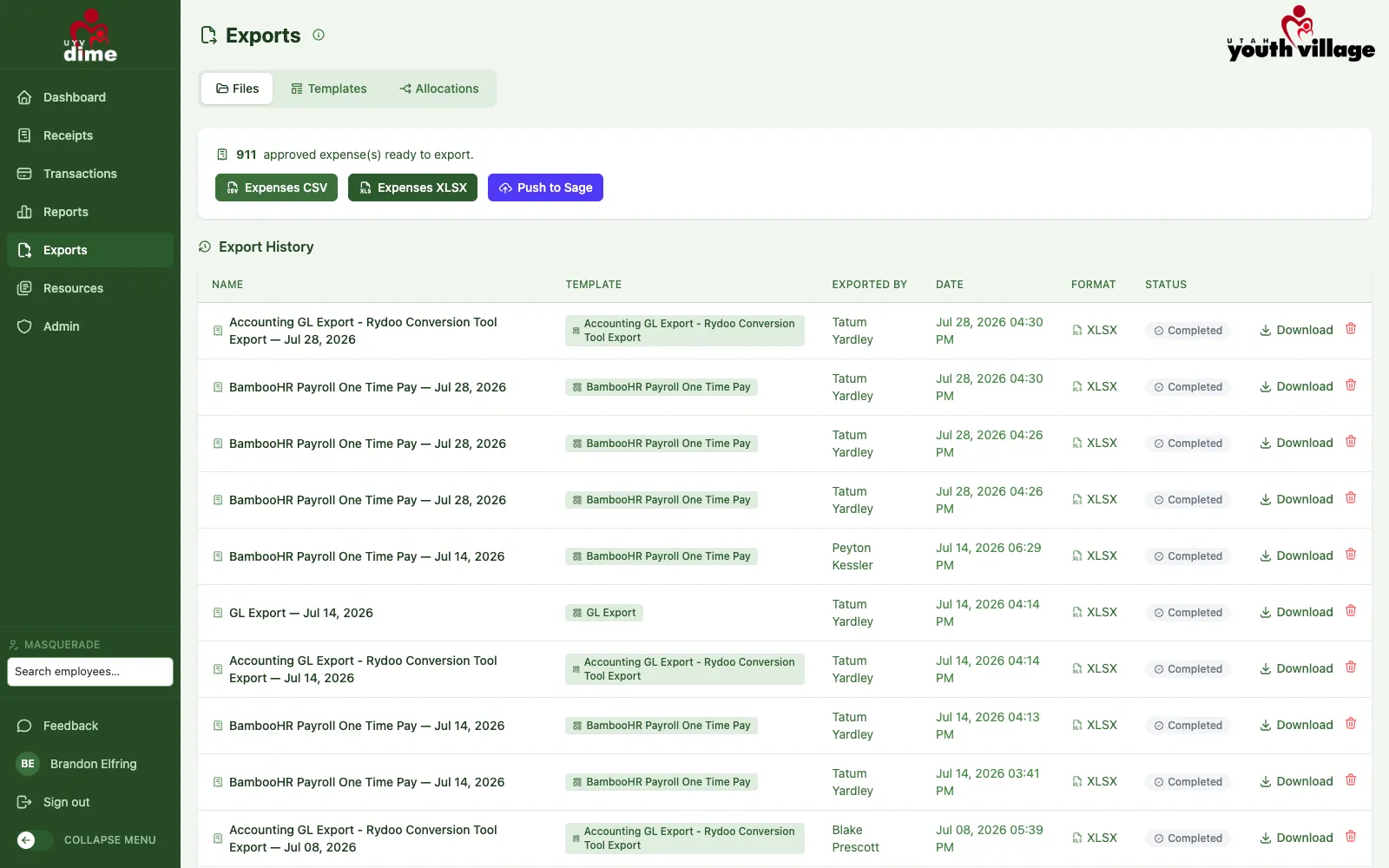Click the DATE column header
Image resolution: width=1389 pixels, height=868 pixels.
point(950,285)
